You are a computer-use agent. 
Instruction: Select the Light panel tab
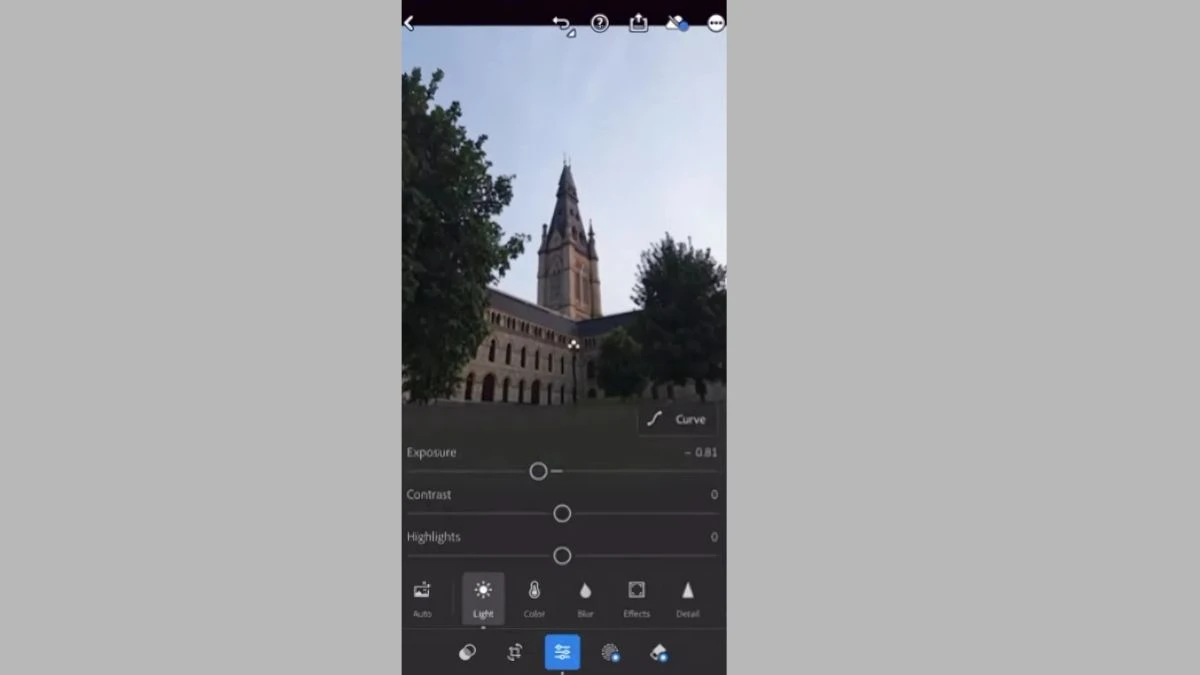483,599
